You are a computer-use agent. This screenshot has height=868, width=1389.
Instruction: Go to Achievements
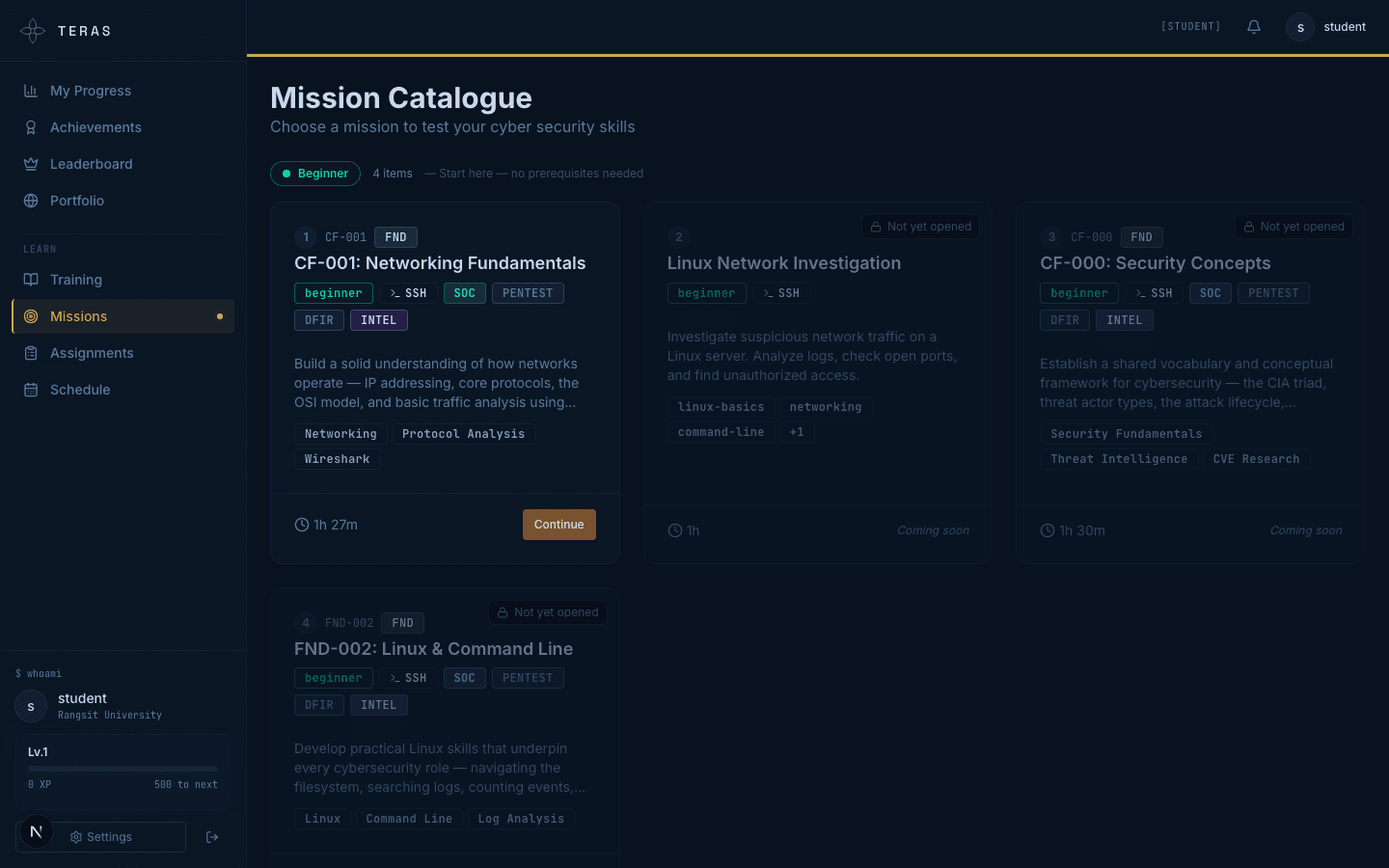coord(123,127)
